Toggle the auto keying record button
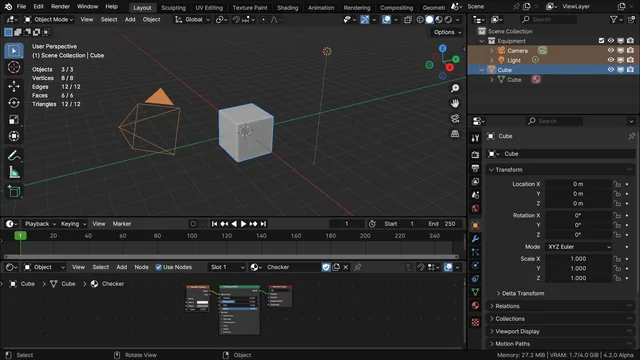 click(193, 224)
